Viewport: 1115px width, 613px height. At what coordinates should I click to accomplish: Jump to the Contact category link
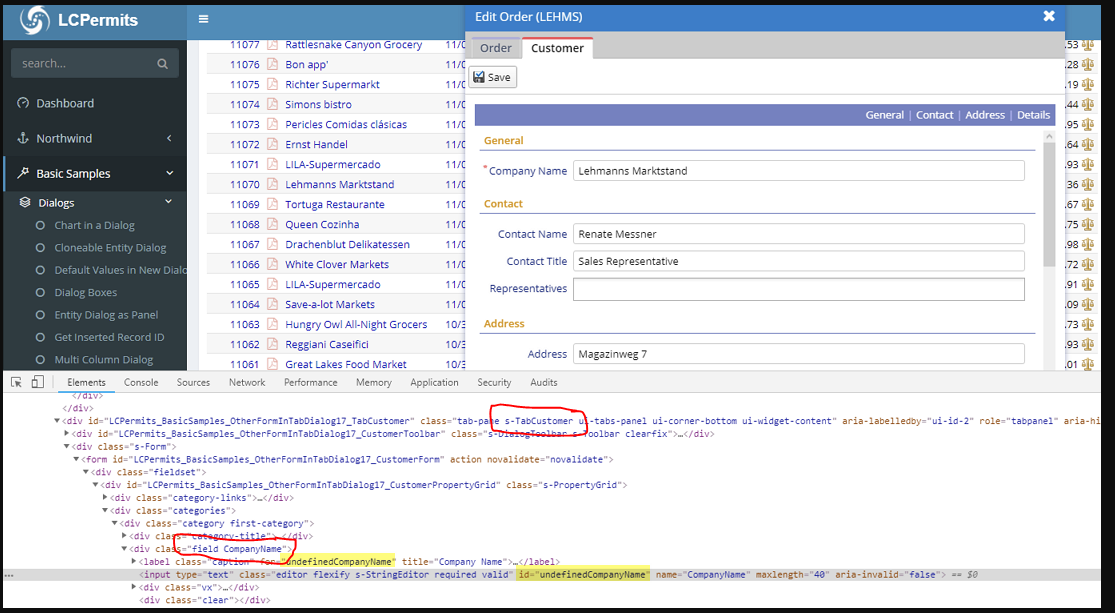(934, 114)
